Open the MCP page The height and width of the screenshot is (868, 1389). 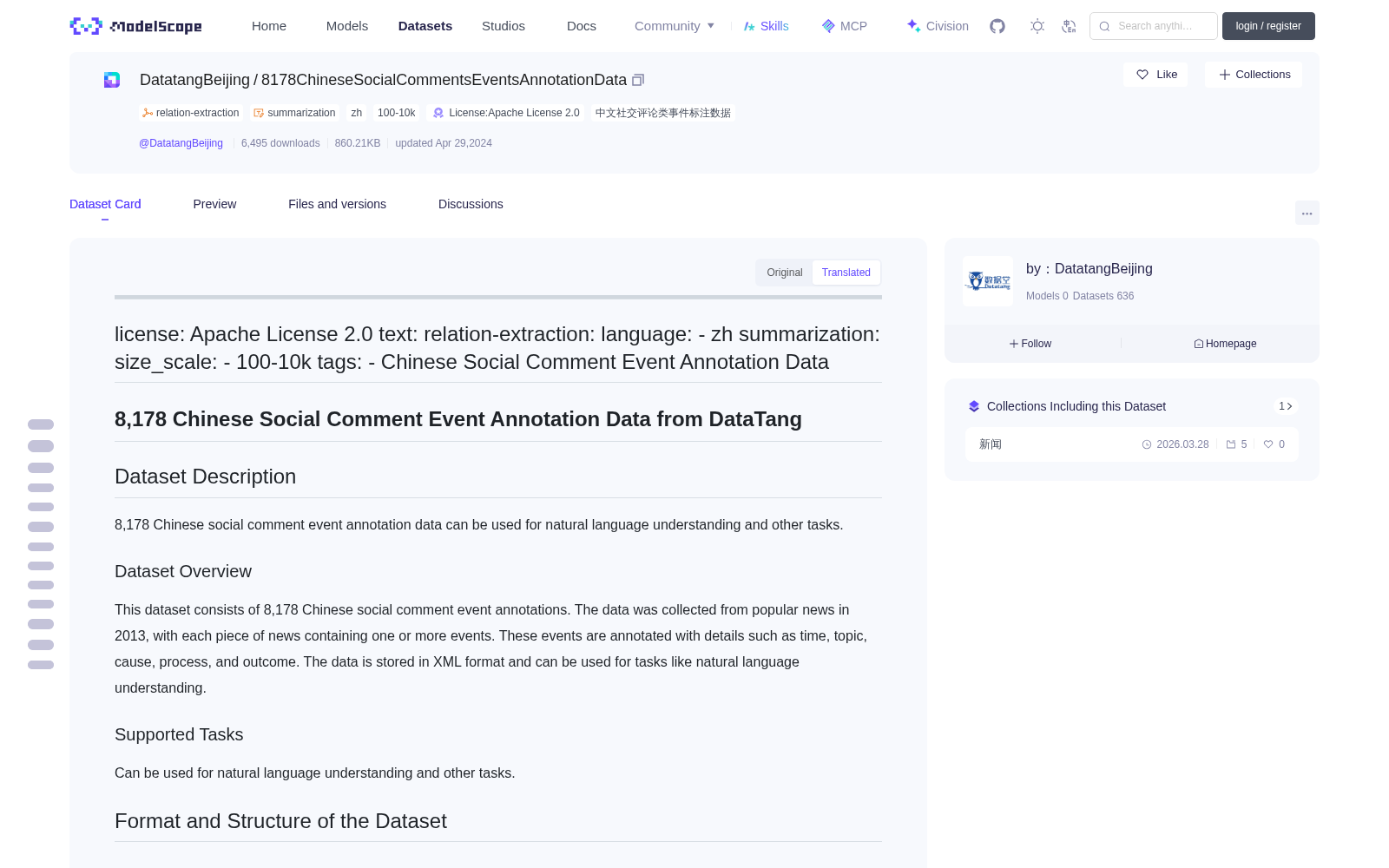pyautogui.click(x=845, y=26)
